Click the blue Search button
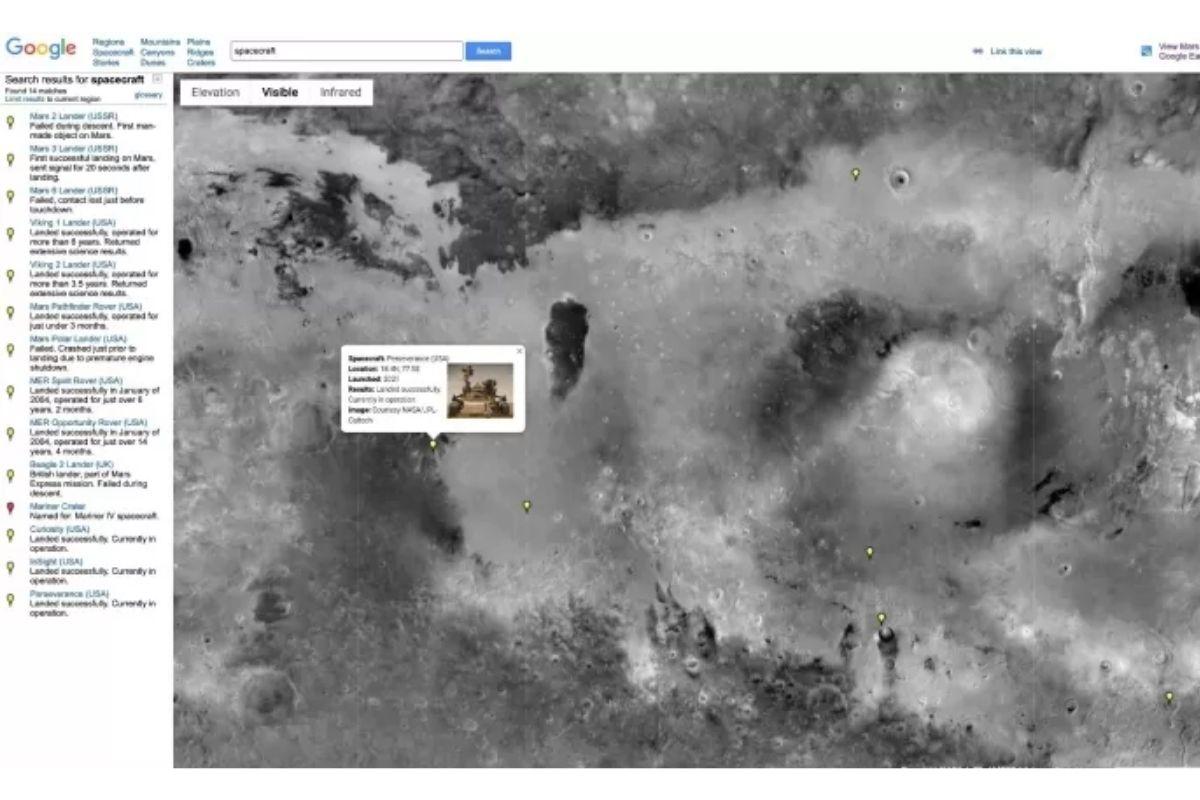 (488, 51)
